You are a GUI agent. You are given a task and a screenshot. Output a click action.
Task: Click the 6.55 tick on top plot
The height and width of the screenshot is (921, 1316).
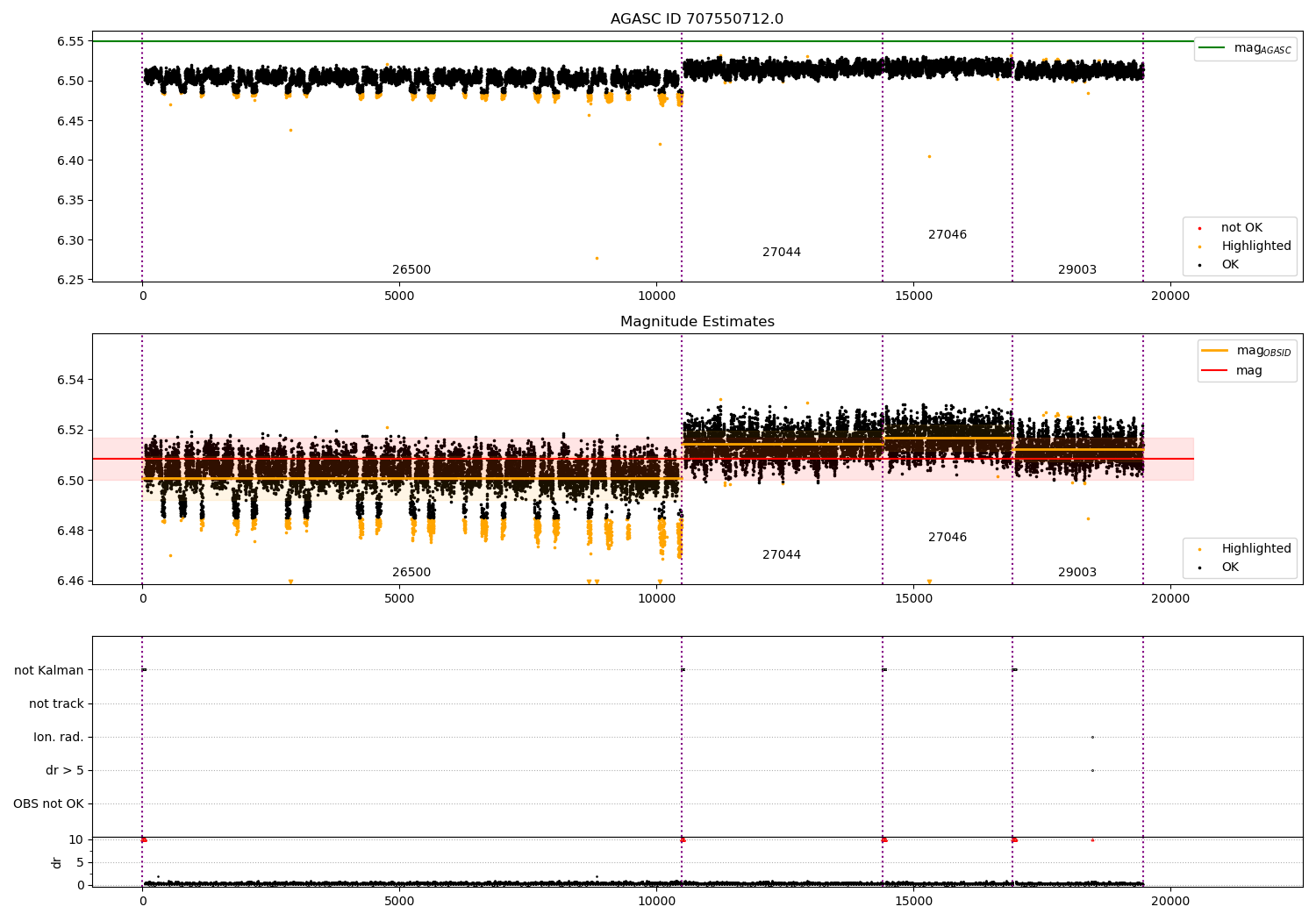[x=70, y=42]
